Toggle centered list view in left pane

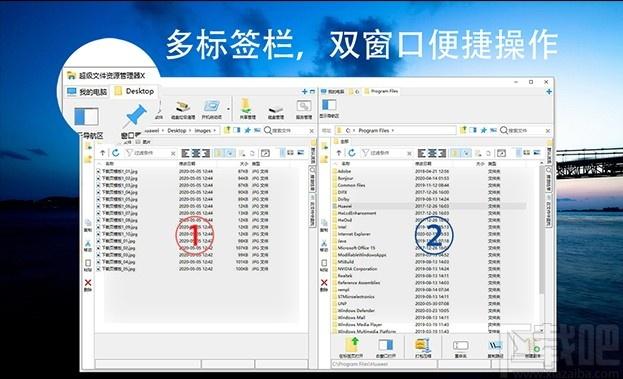click(x=195, y=153)
